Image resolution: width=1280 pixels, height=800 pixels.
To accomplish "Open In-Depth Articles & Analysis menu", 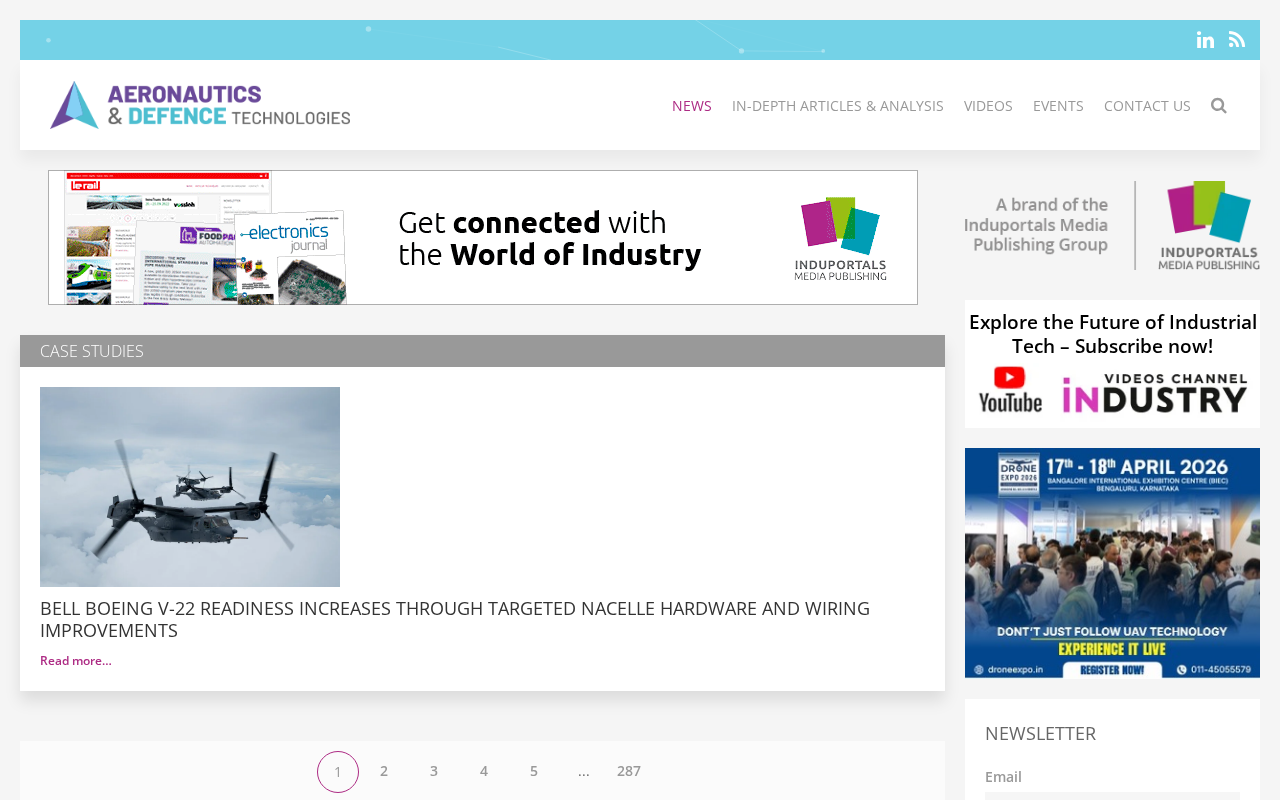I will [x=837, y=106].
